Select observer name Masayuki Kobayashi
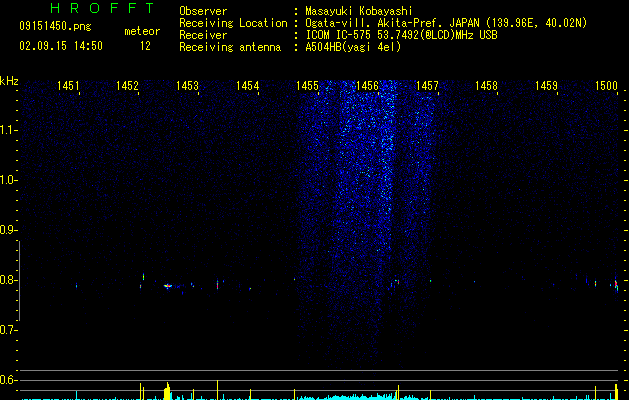This screenshot has height=400, width=629. 359,11
